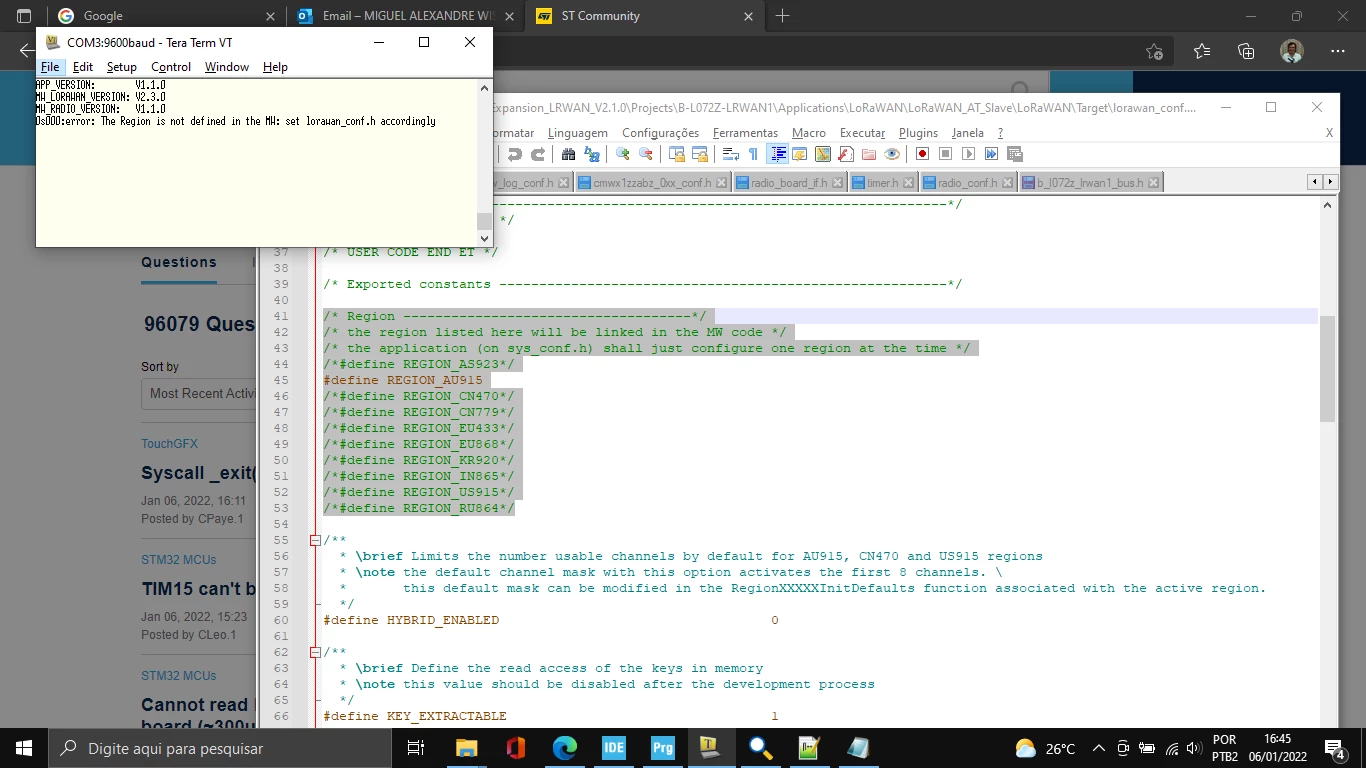Open the Document Map panel icon

click(823, 154)
